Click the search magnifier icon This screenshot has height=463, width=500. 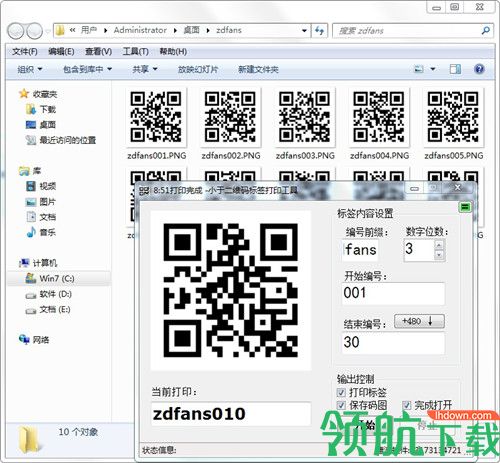(486, 31)
